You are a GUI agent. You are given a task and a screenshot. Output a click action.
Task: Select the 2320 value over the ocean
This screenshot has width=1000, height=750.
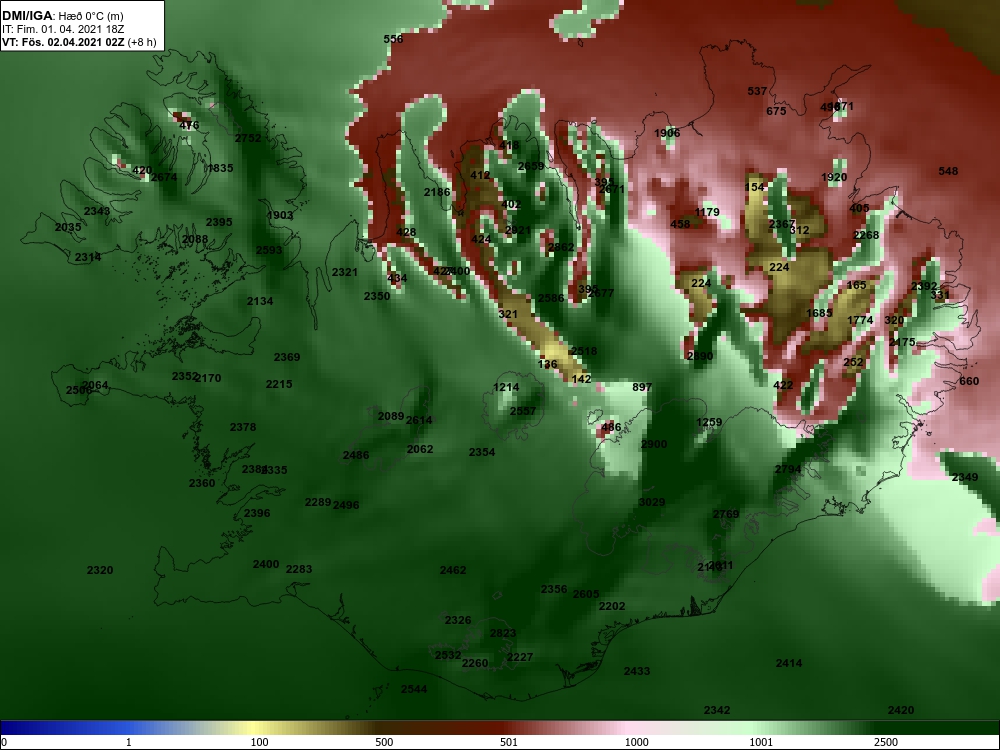point(100,571)
